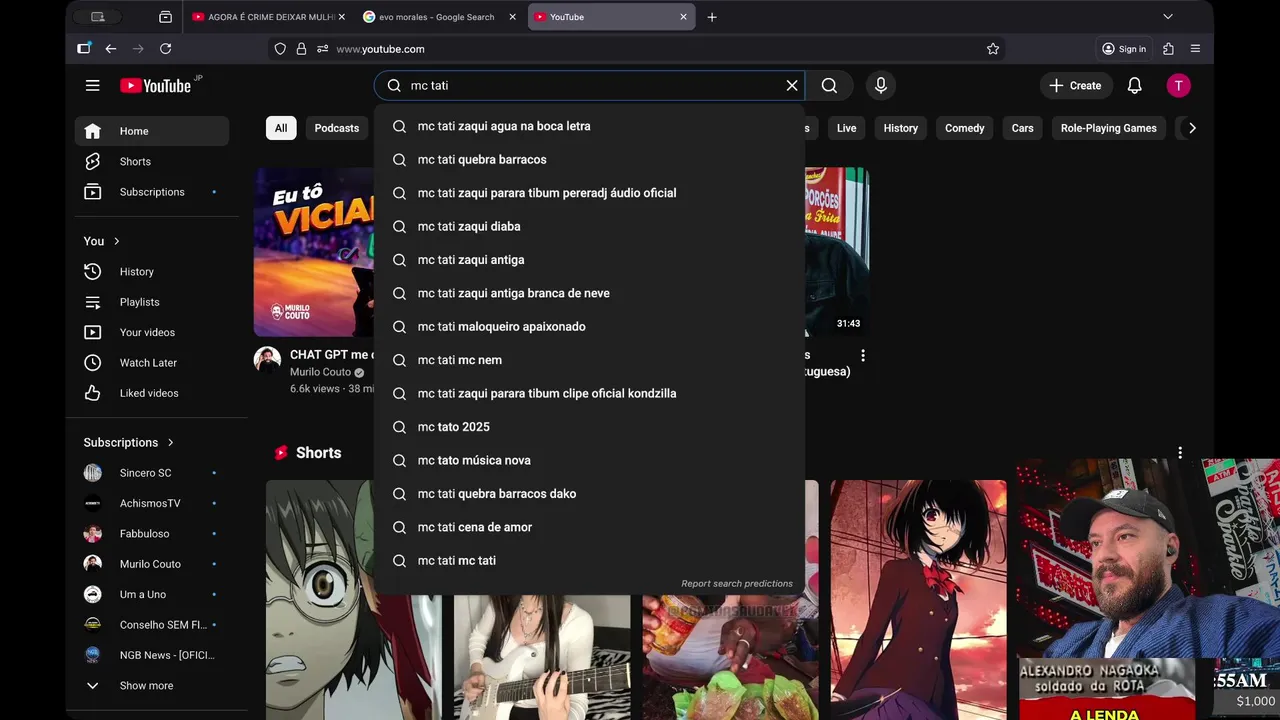
Task: Open AchismosTV channel
Action: 151,503
